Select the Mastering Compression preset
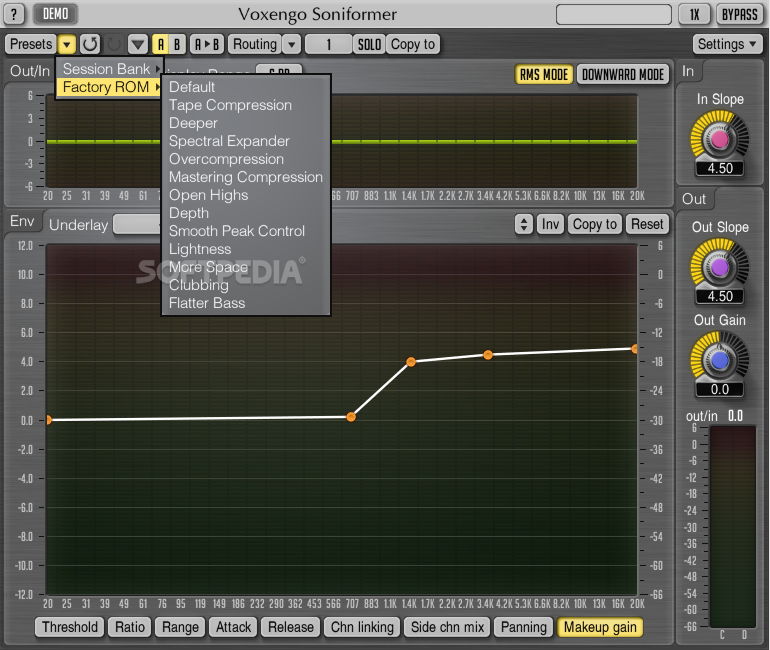The width and height of the screenshot is (770, 650). pyautogui.click(x=246, y=177)
